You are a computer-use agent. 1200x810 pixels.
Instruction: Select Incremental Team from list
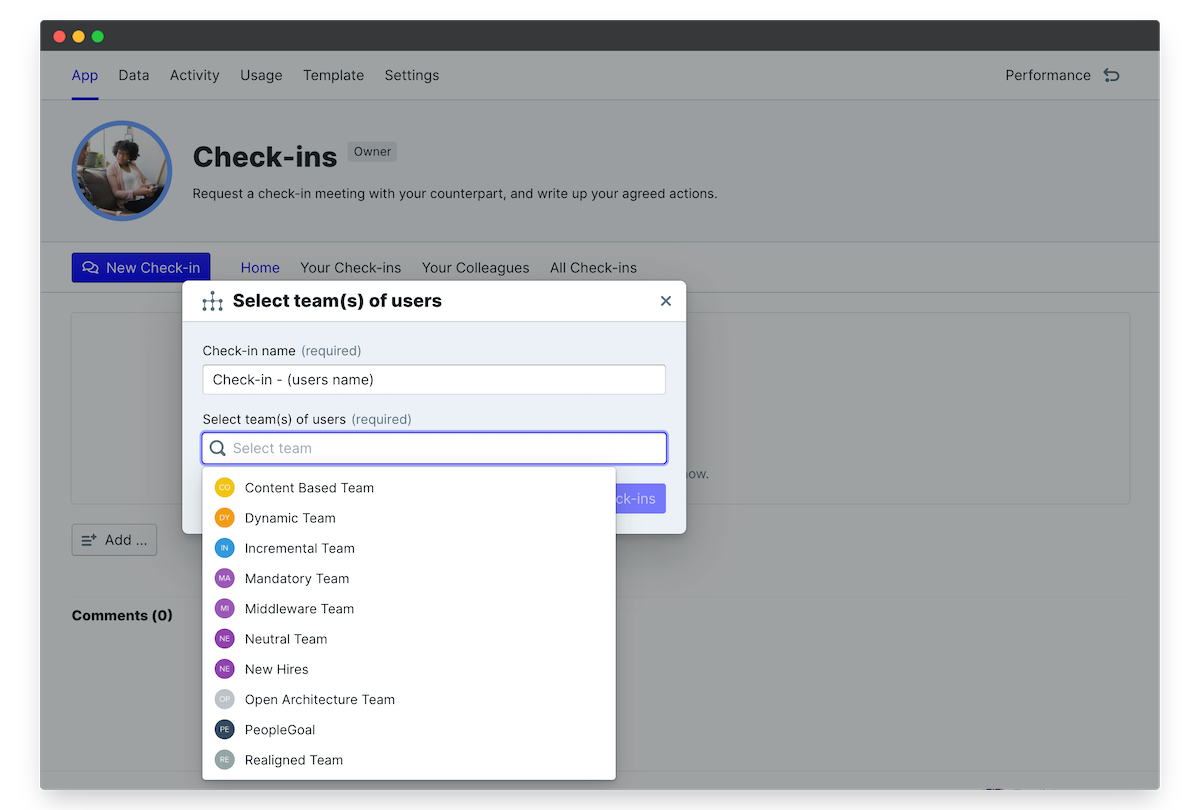point(409,548)
